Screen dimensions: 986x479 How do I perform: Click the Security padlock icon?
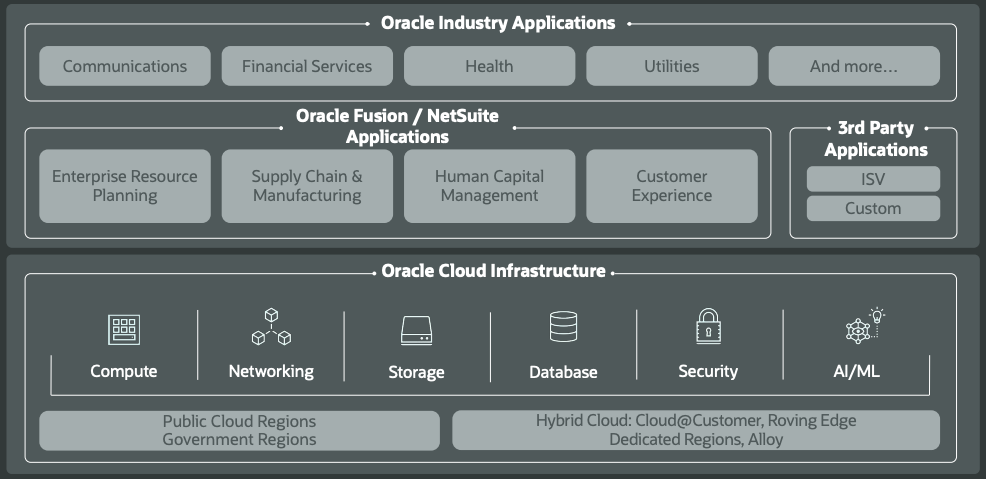708,326
